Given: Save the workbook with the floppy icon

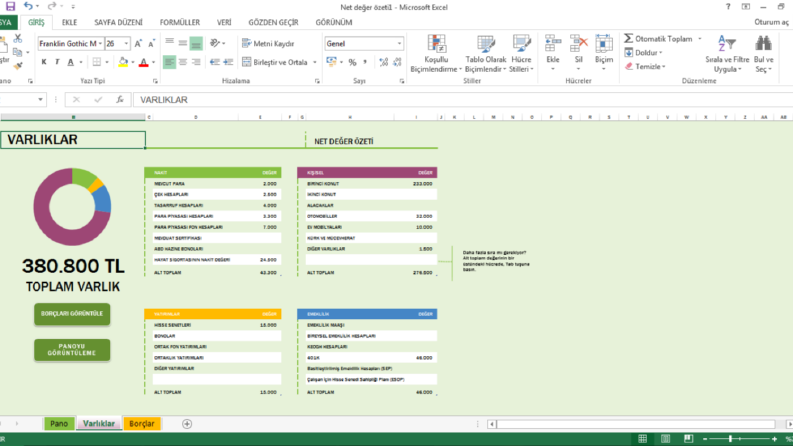Looking at the screenshot, I should pos(10,7).
